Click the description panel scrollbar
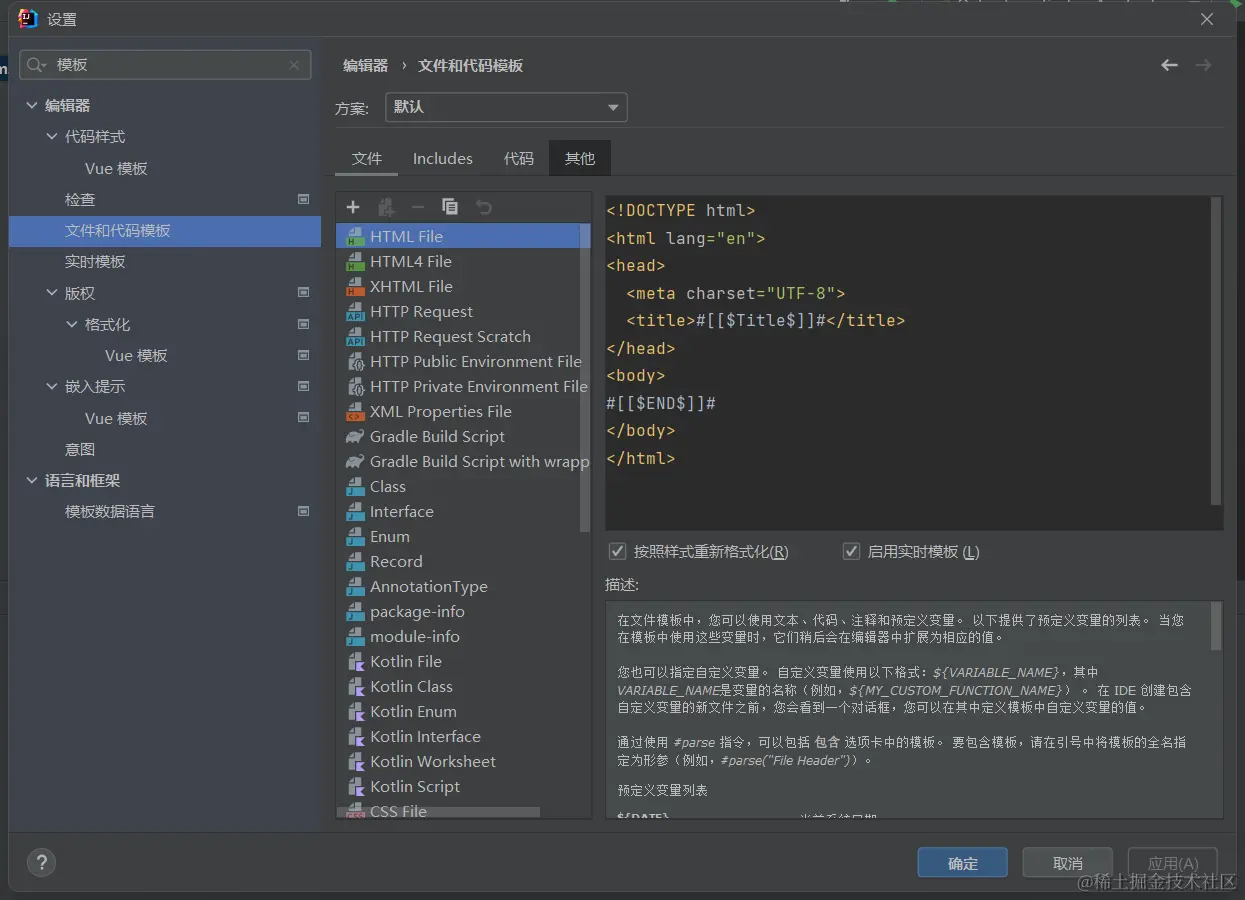This screenshot has height=900, width=1245. [x=1216, y=626]
